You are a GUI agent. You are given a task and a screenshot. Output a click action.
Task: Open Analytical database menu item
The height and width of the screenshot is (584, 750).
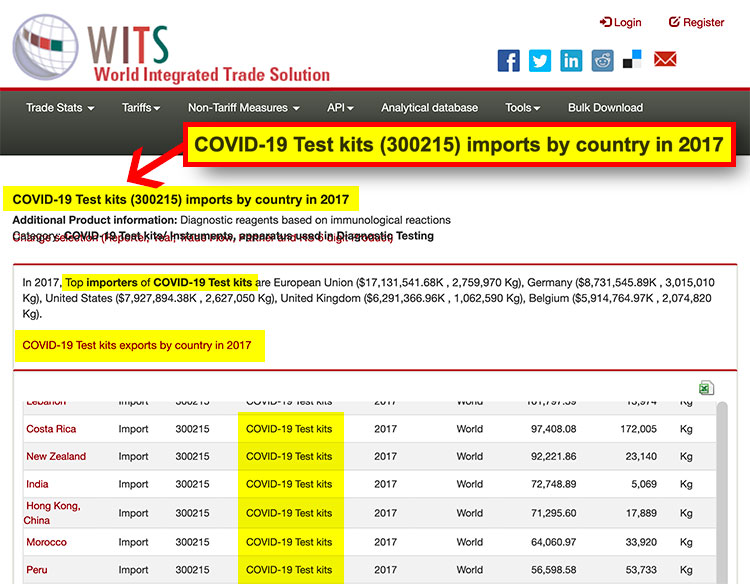(x=429, y=108)
